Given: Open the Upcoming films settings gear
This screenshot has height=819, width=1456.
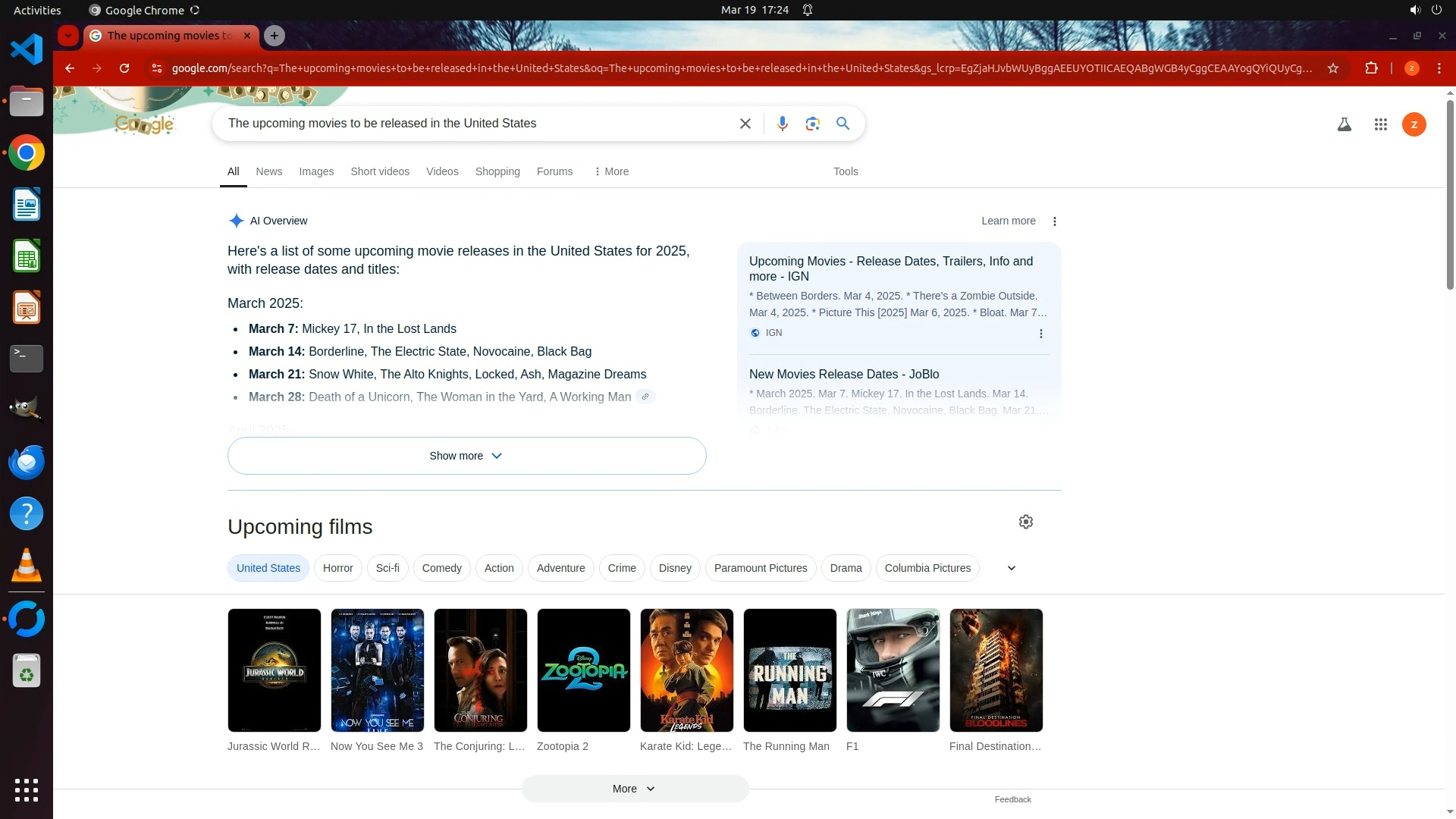Looking at the screenshot, I should click(1025, 522).
